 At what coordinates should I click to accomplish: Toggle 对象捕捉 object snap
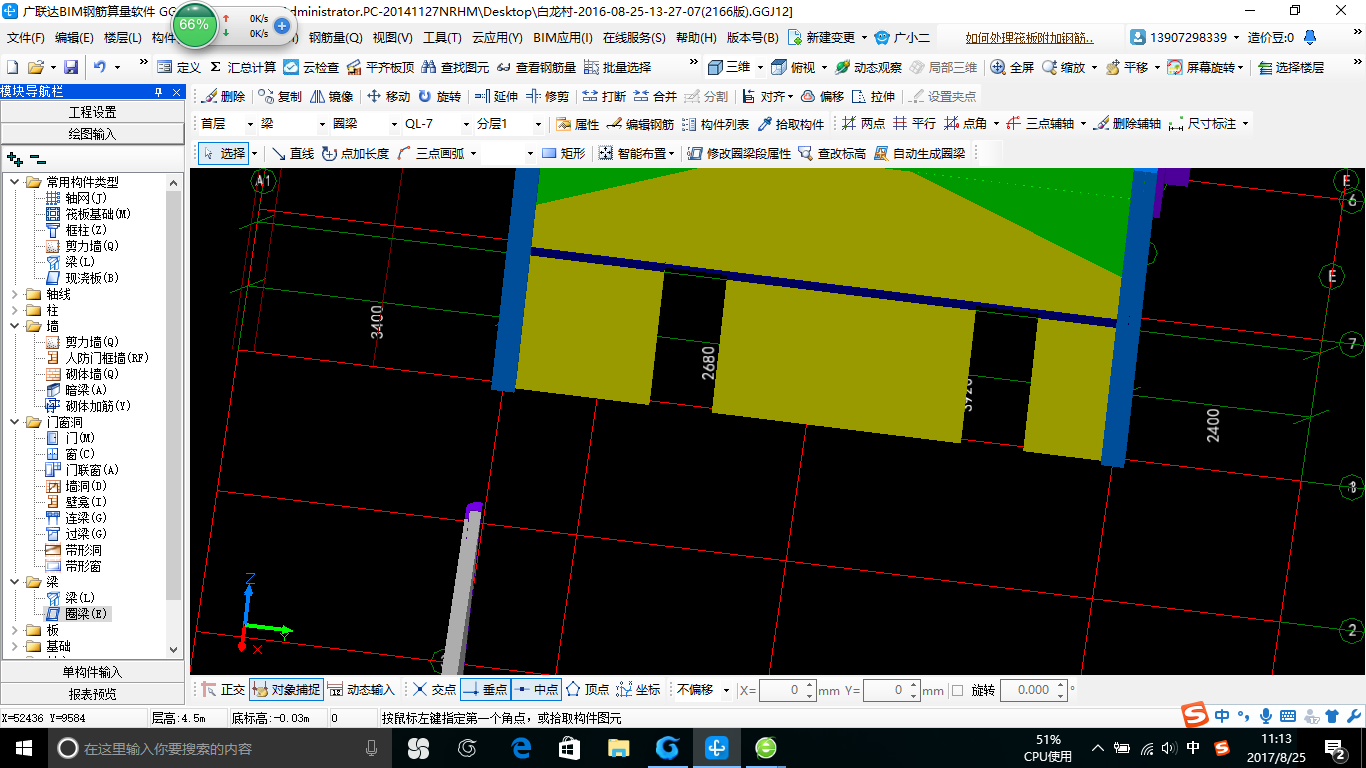tap(286, 689)
